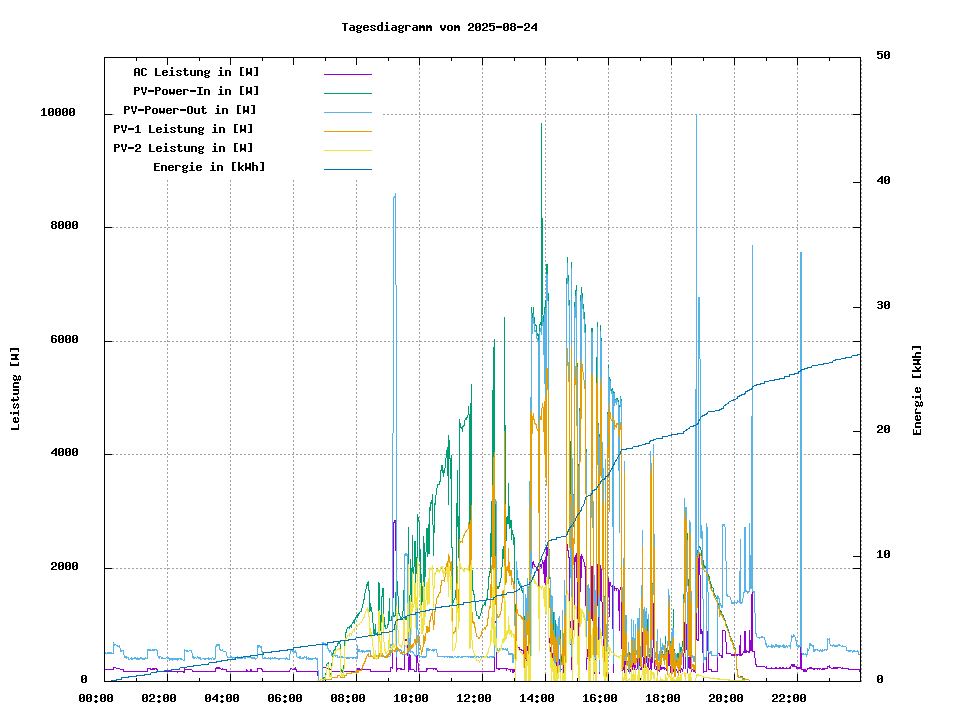Select the 18:00 time axis label
This screenshot has width=960, height=720.
663,698
